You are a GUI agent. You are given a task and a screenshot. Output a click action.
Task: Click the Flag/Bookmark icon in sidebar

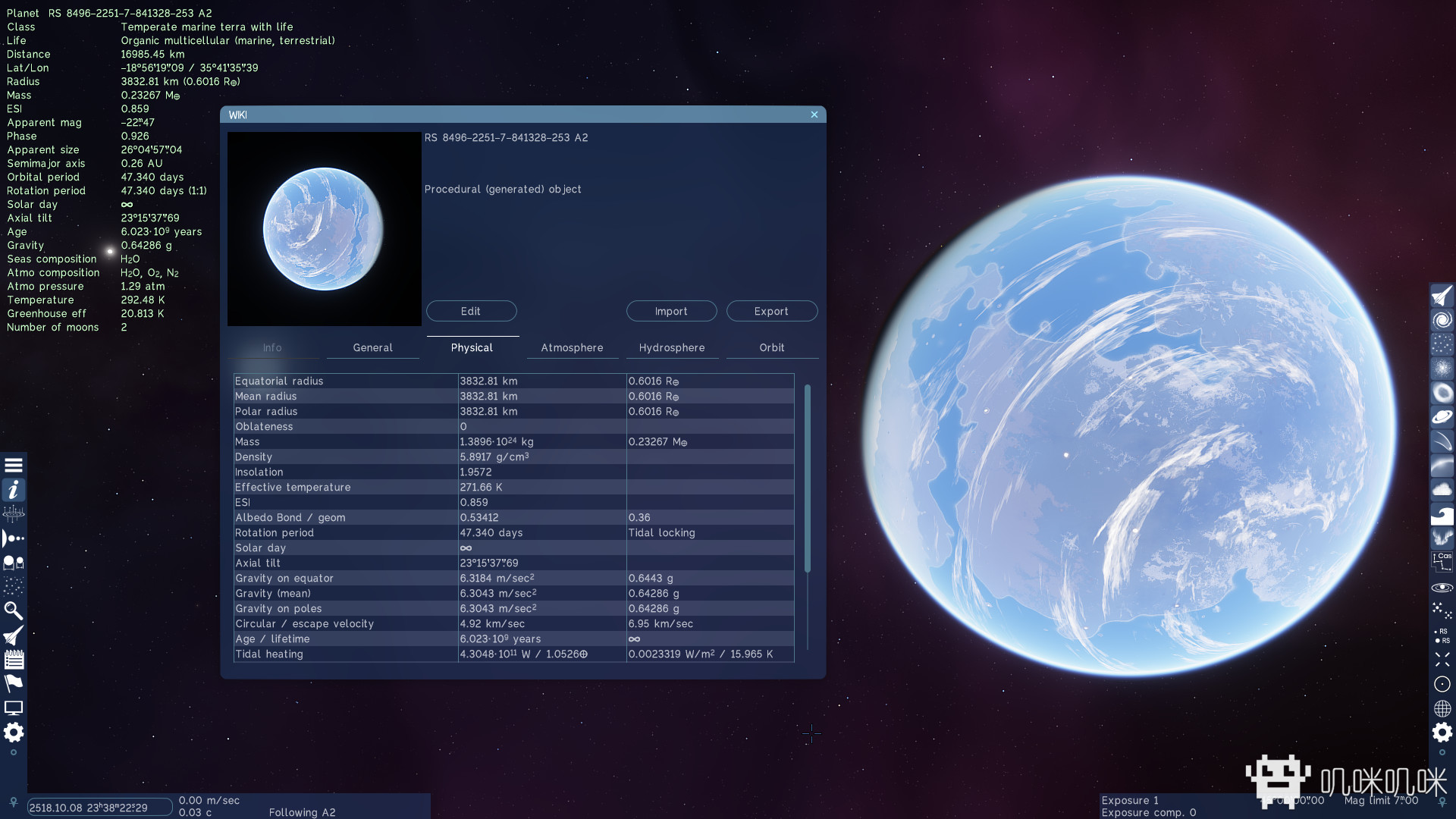point(14,683)
